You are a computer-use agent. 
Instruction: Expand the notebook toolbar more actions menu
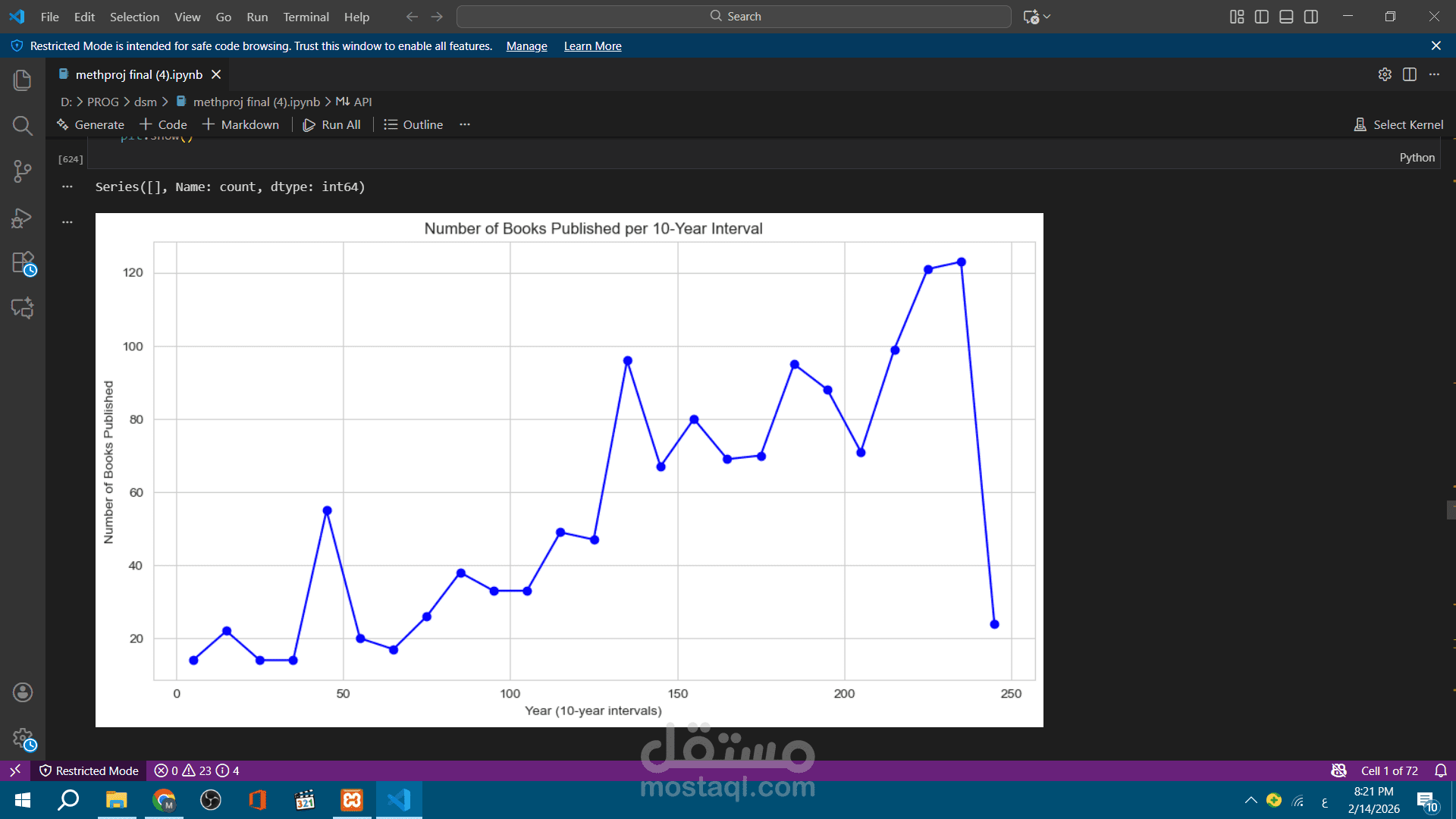[465, 124]
